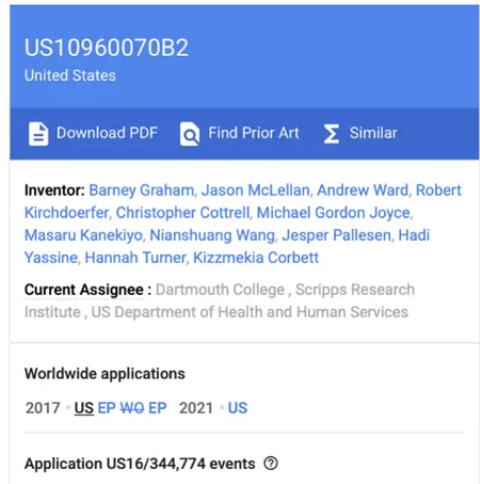Select the underlined 2017 US application

pos(84,408)
